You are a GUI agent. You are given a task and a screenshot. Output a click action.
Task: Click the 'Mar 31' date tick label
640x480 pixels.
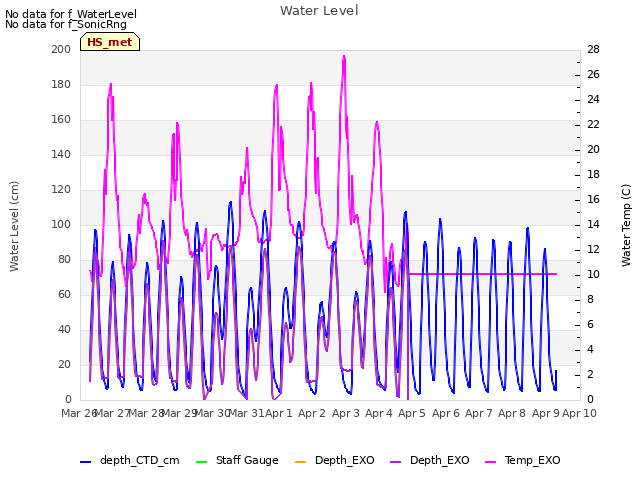tap(247, 413)
